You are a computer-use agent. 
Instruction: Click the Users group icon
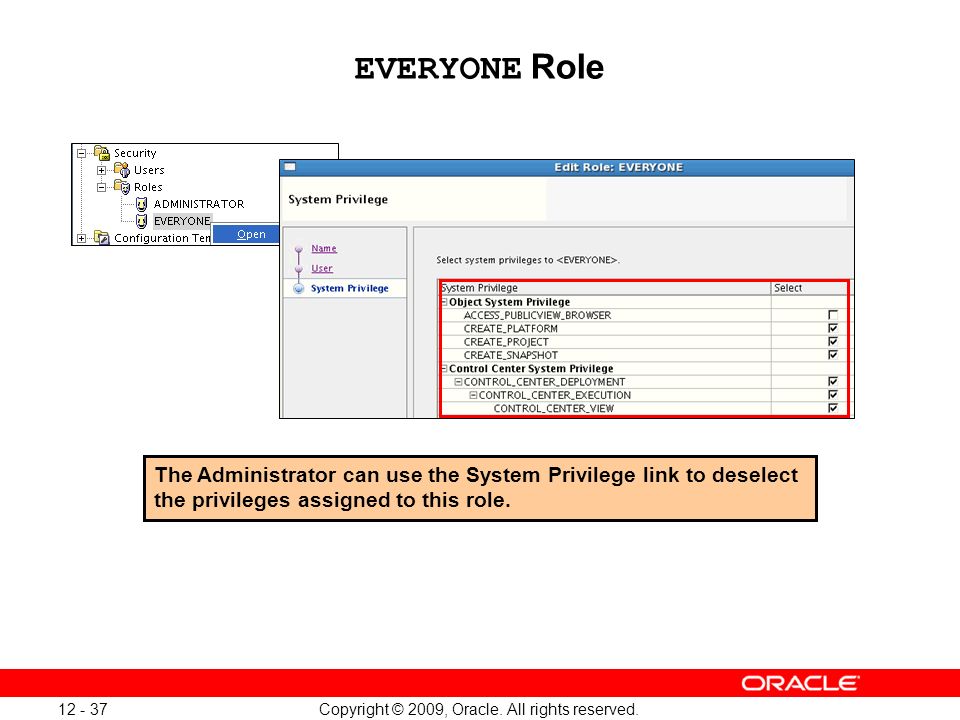point(122,170)
